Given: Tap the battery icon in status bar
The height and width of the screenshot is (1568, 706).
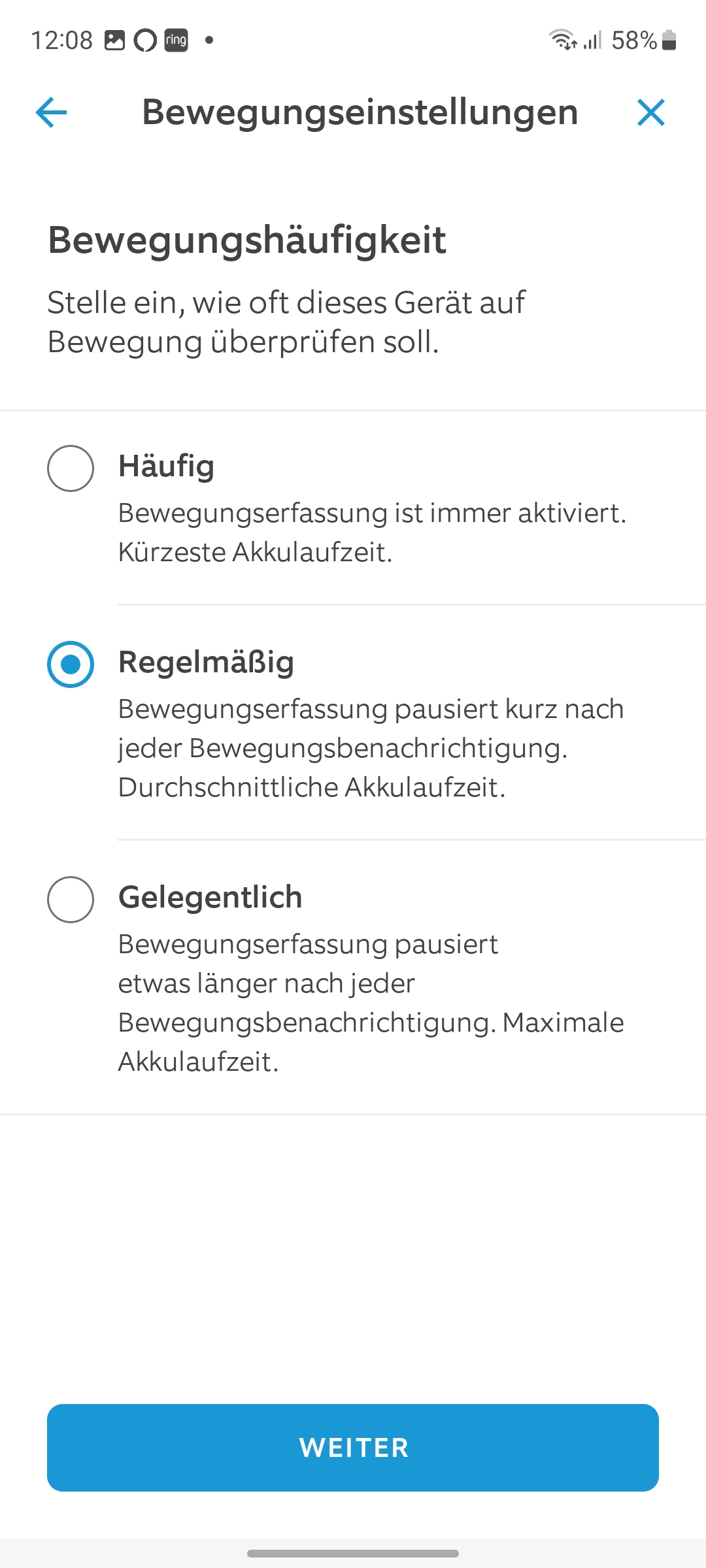Looking at the screenshot, I should click(669, 41).
